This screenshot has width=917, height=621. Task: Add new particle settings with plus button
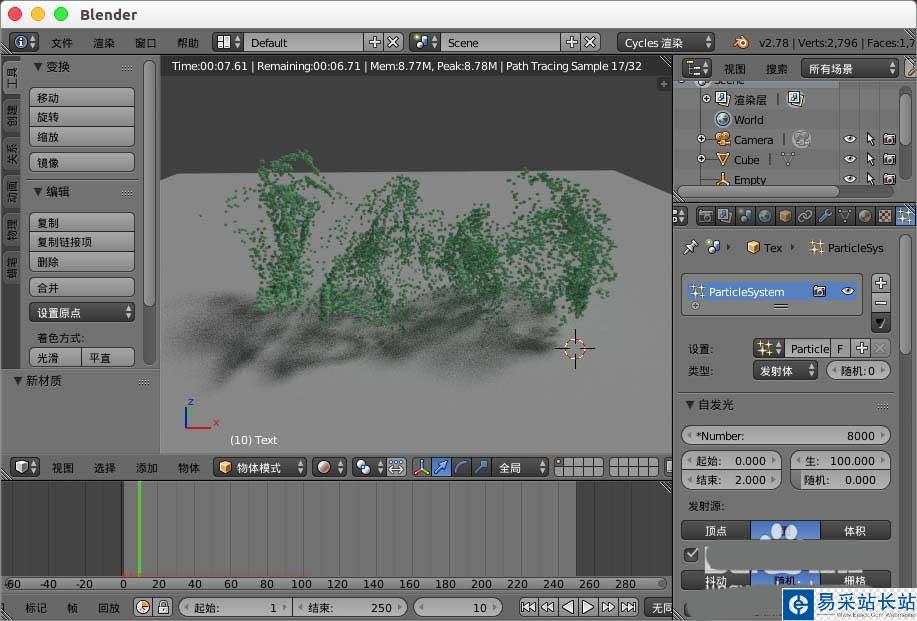[x=861, y=349]
